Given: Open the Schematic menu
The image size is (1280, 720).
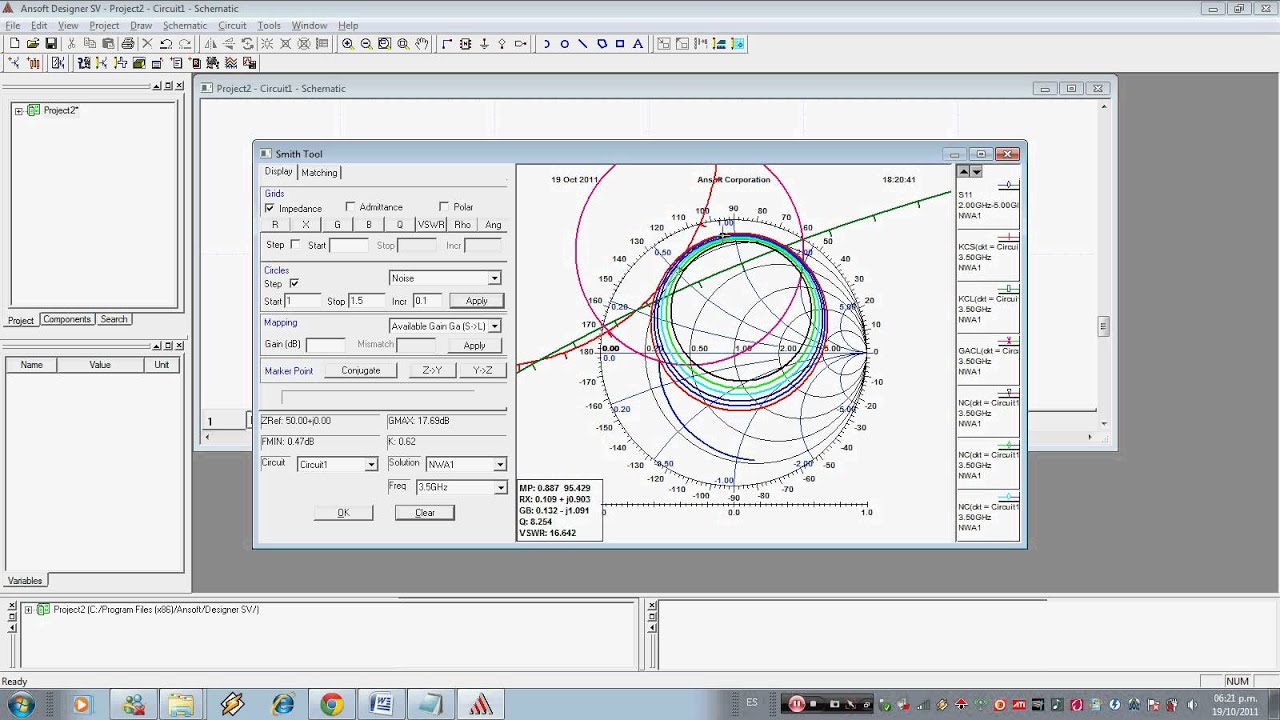Looking at the screenshot, I should pos(185,25).
